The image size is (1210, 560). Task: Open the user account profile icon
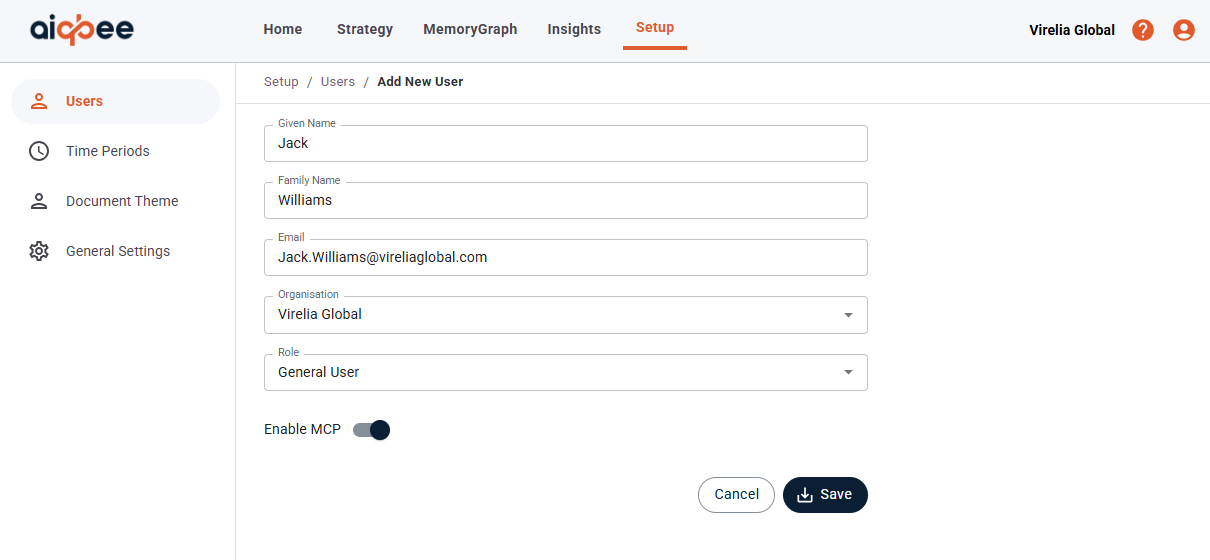(1184, 30)
